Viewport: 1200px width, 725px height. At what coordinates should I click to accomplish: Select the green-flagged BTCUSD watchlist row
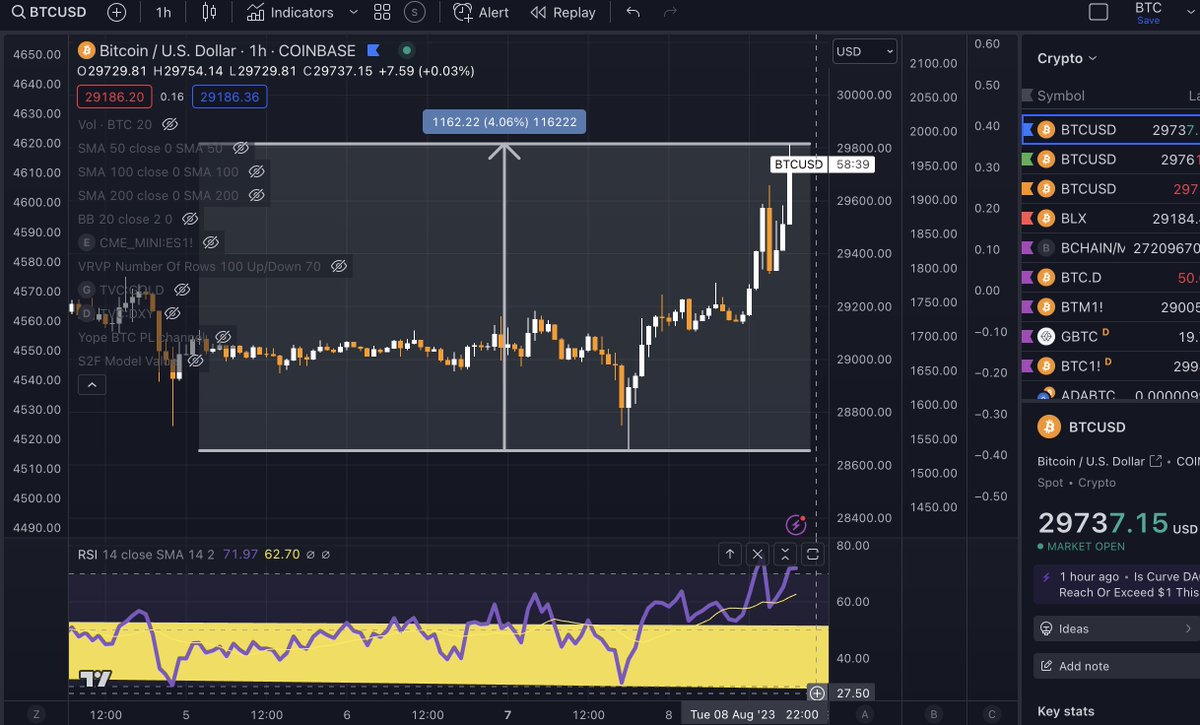coord(1110,159)
